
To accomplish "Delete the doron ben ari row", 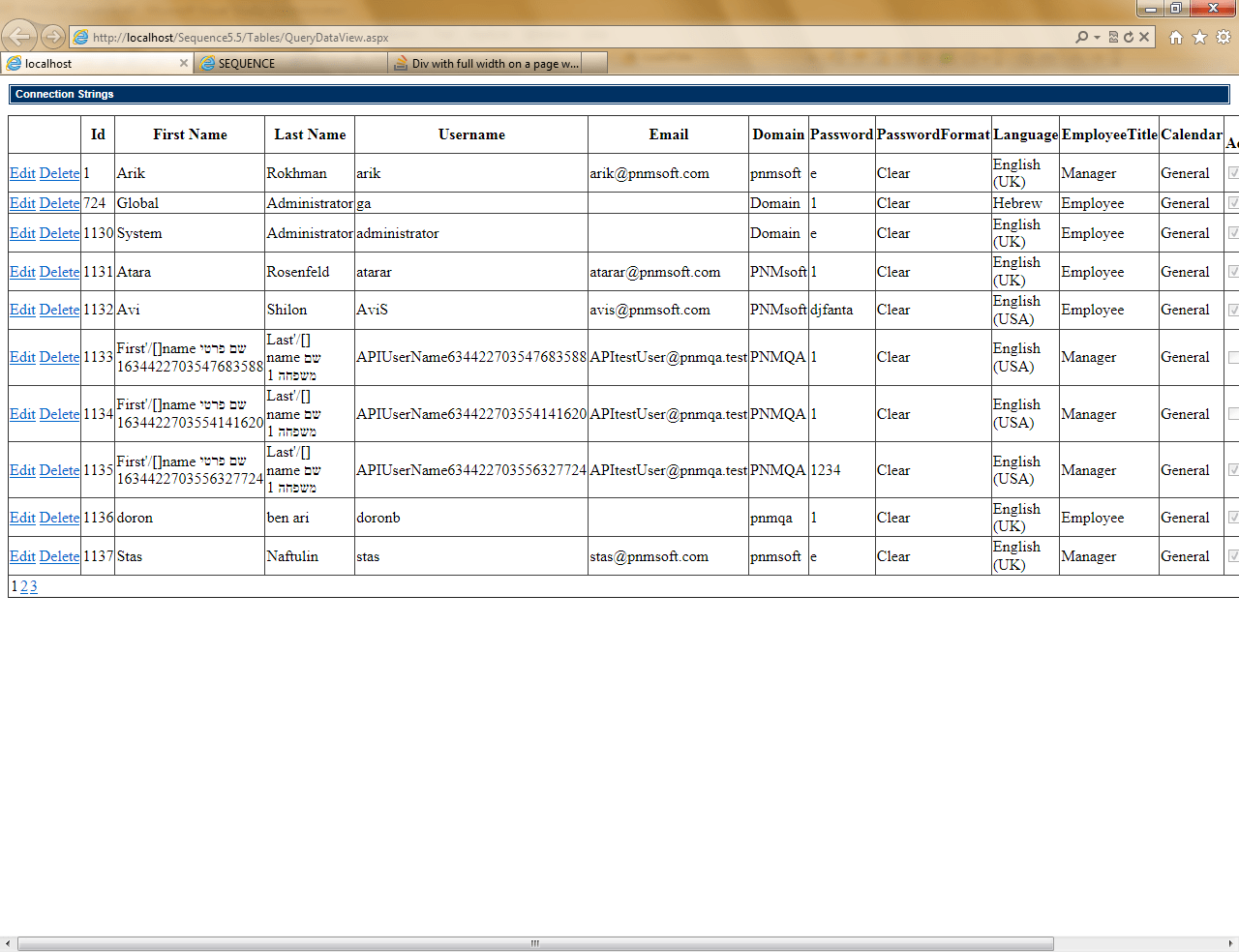I will pyautogui.click(x=59, y=518).
